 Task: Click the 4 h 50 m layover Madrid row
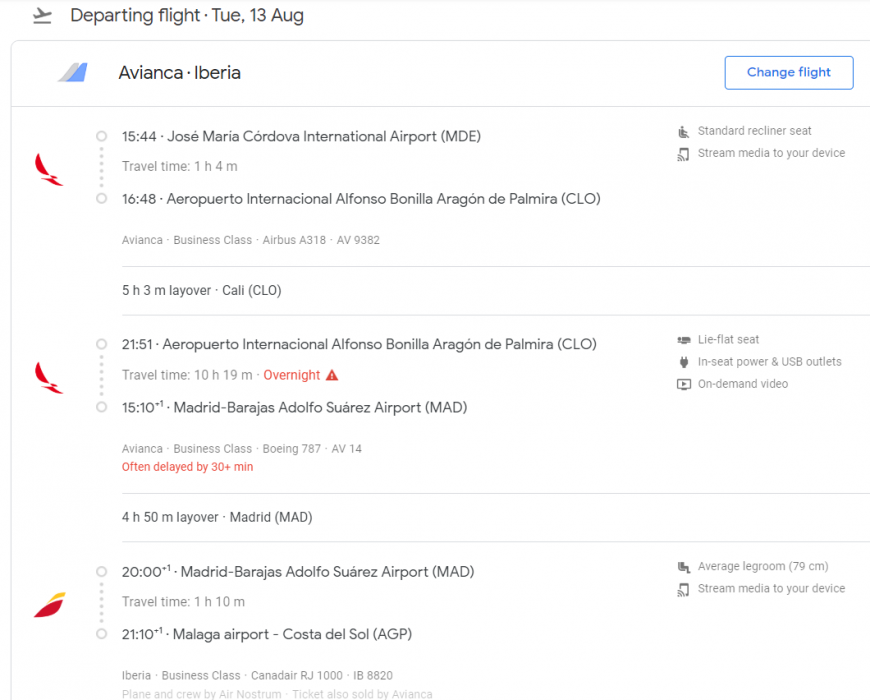217,518
